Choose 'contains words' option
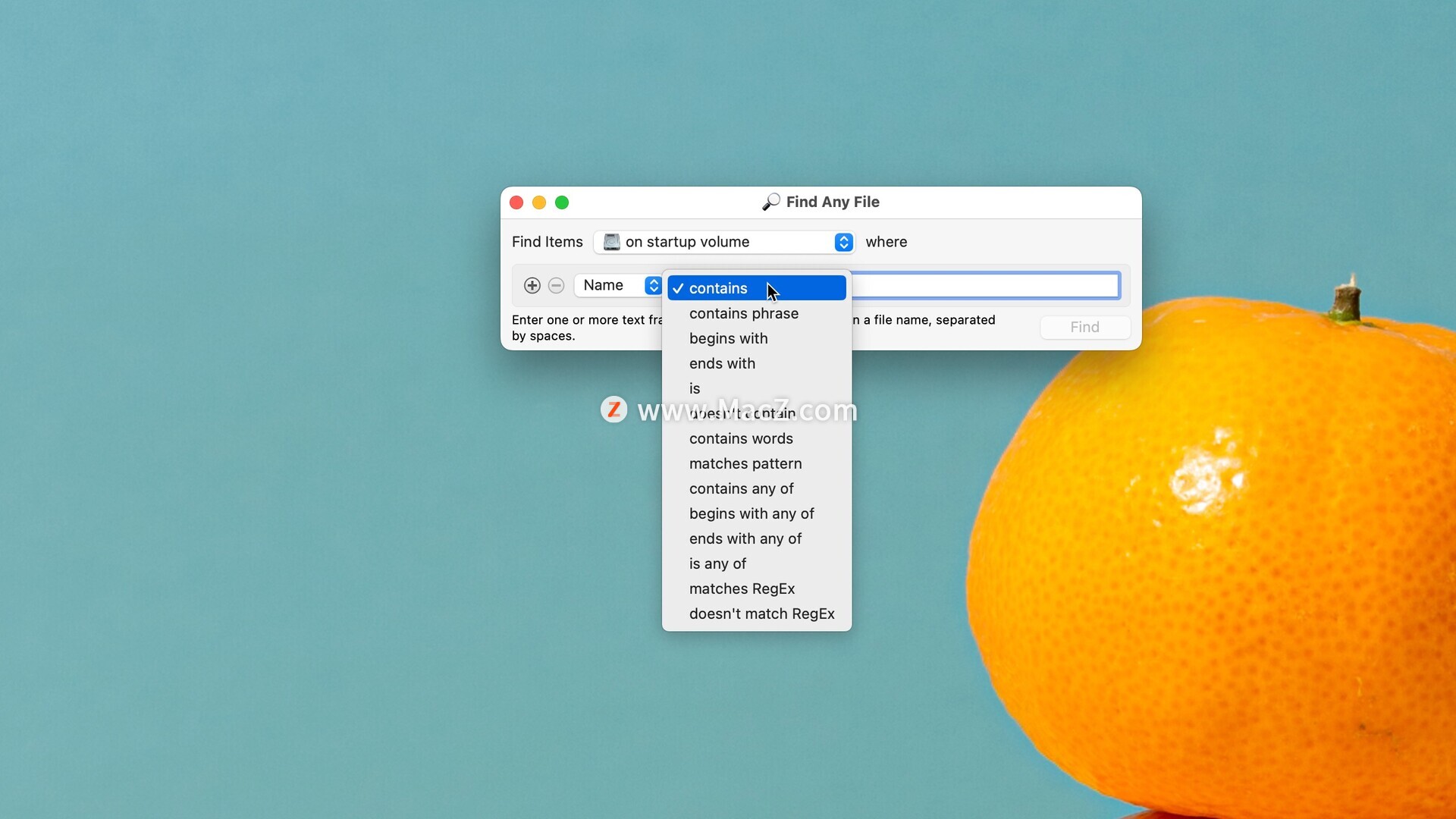The width and height of the screenshot is (1456, 819). tap(756, 438)
